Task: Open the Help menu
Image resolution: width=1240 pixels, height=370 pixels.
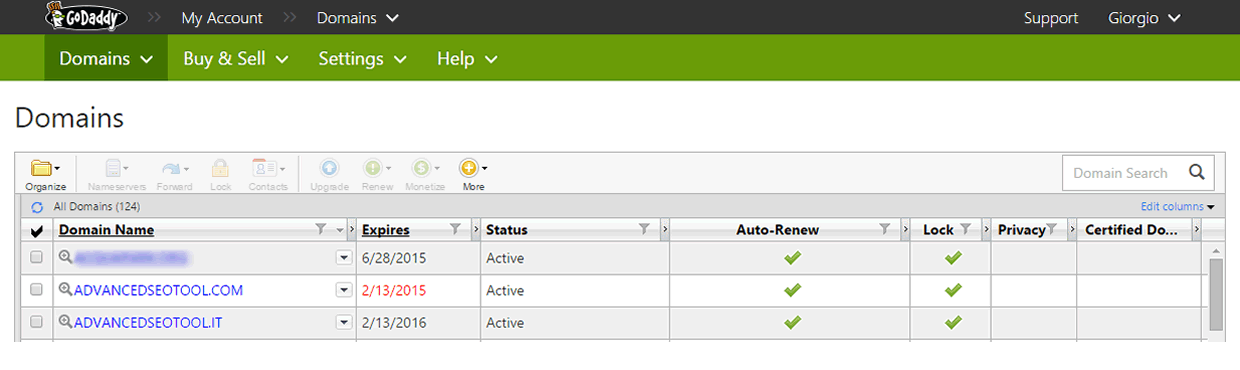Action: point(467,58)
